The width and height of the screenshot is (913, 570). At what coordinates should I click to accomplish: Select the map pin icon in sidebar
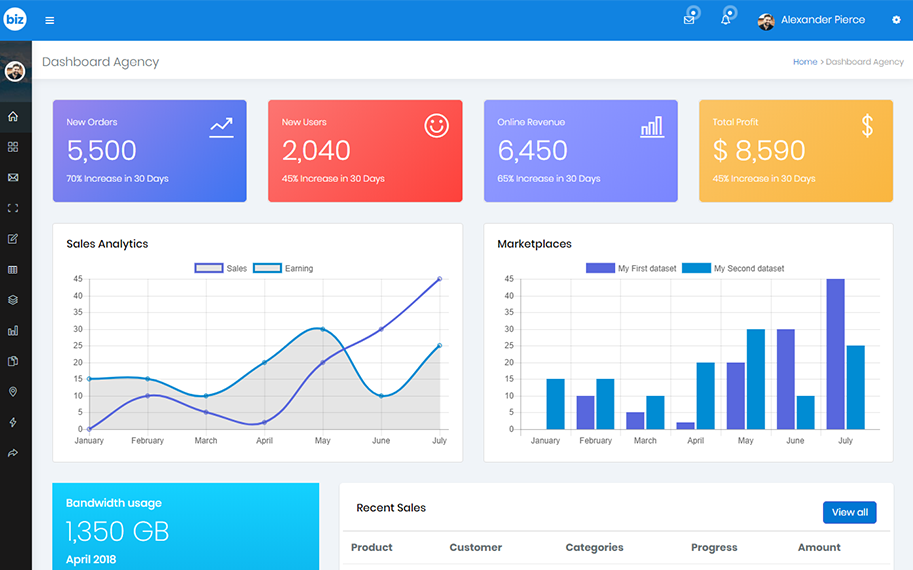[x=13, y=392]
